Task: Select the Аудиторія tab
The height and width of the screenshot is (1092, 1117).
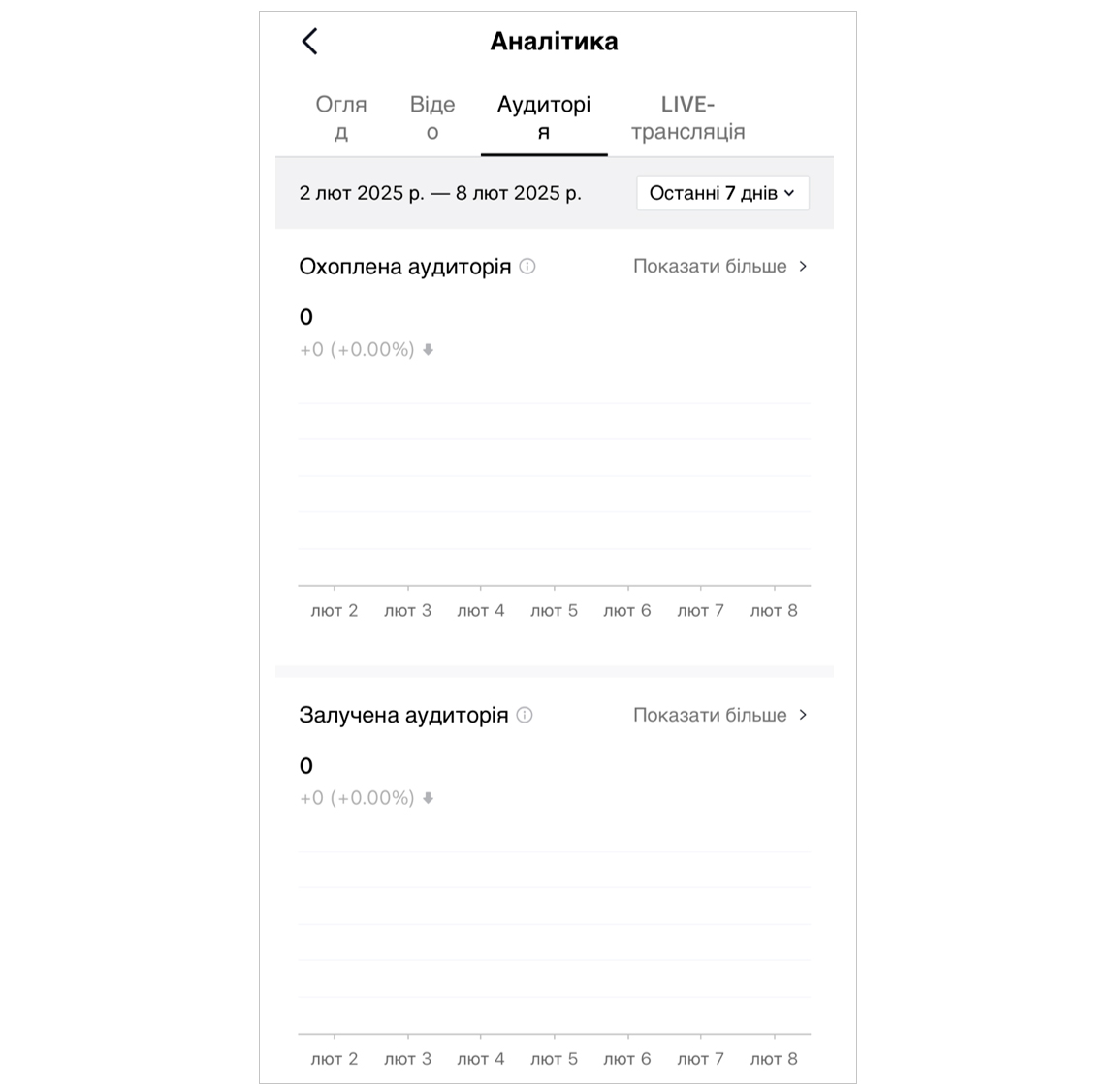Action: tap(544, 118)
